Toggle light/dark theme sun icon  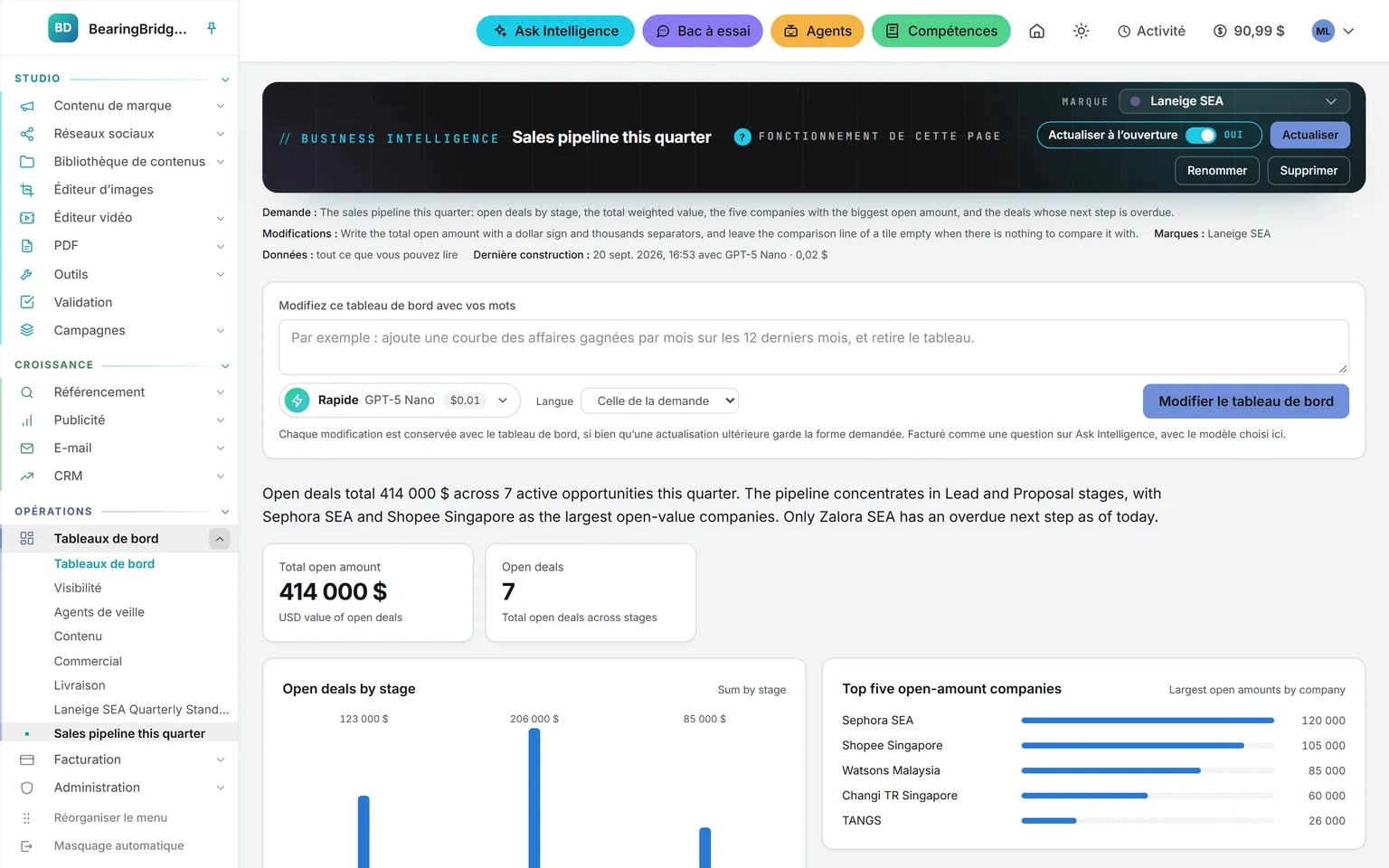pos(1081,31)
